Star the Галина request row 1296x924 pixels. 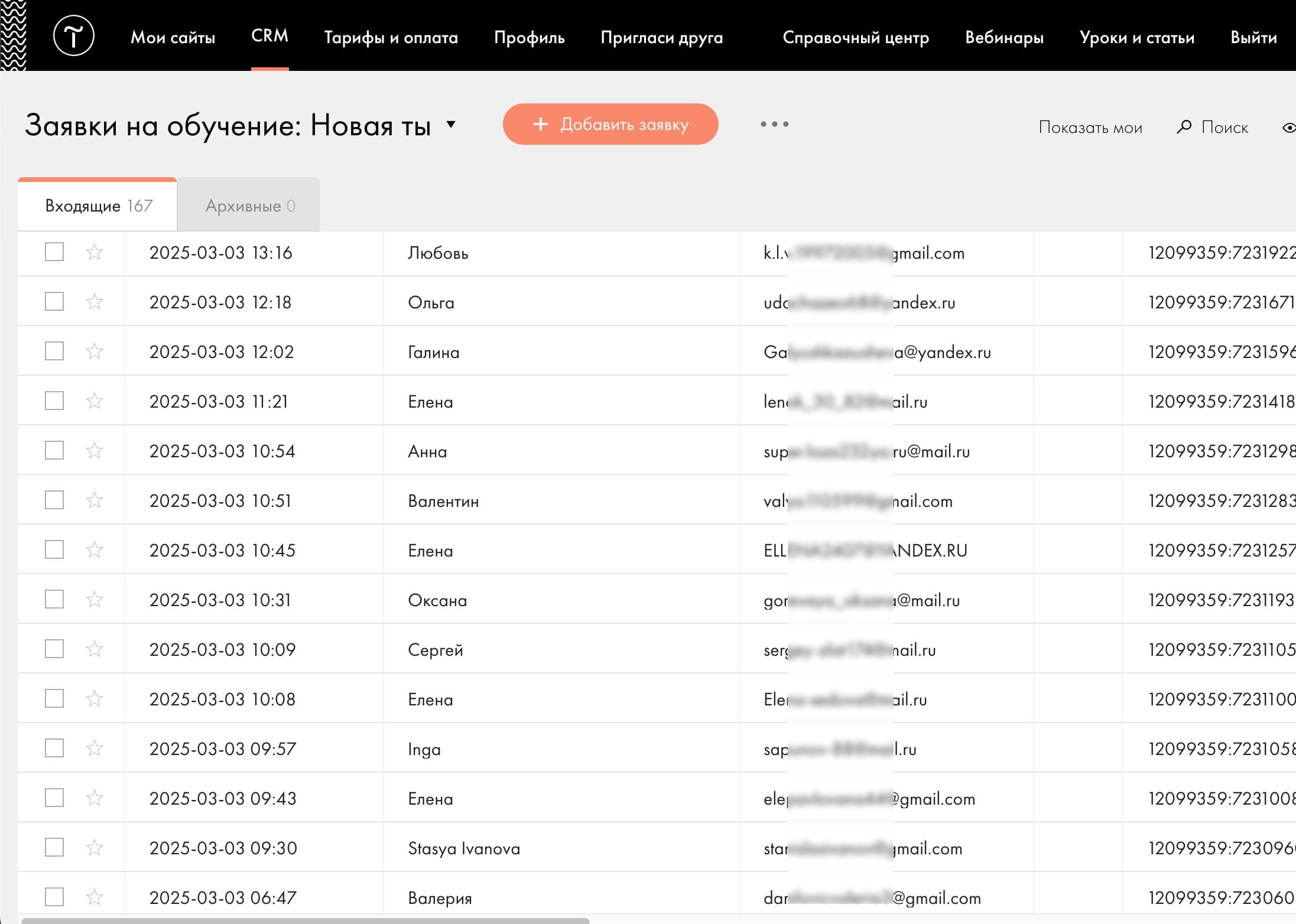tap(95, 352)
